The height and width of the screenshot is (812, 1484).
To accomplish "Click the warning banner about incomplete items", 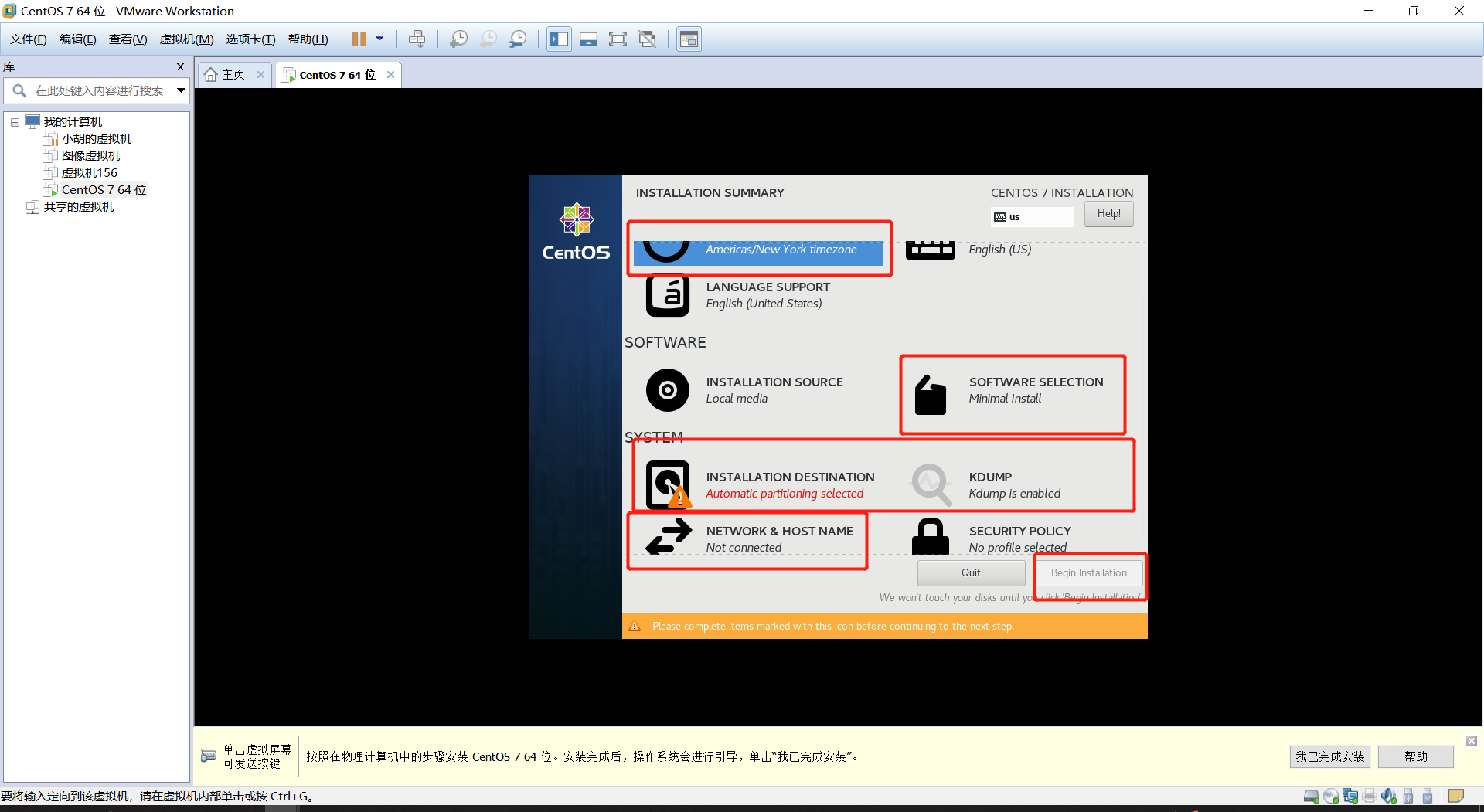I will (885, 627).
